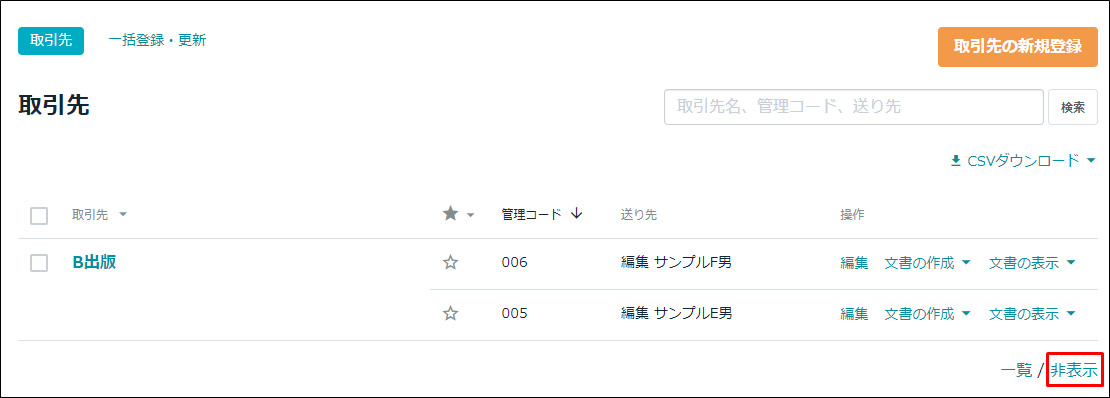Check the B出版 row checkbox
The image size is (1110, 398).
39,263
